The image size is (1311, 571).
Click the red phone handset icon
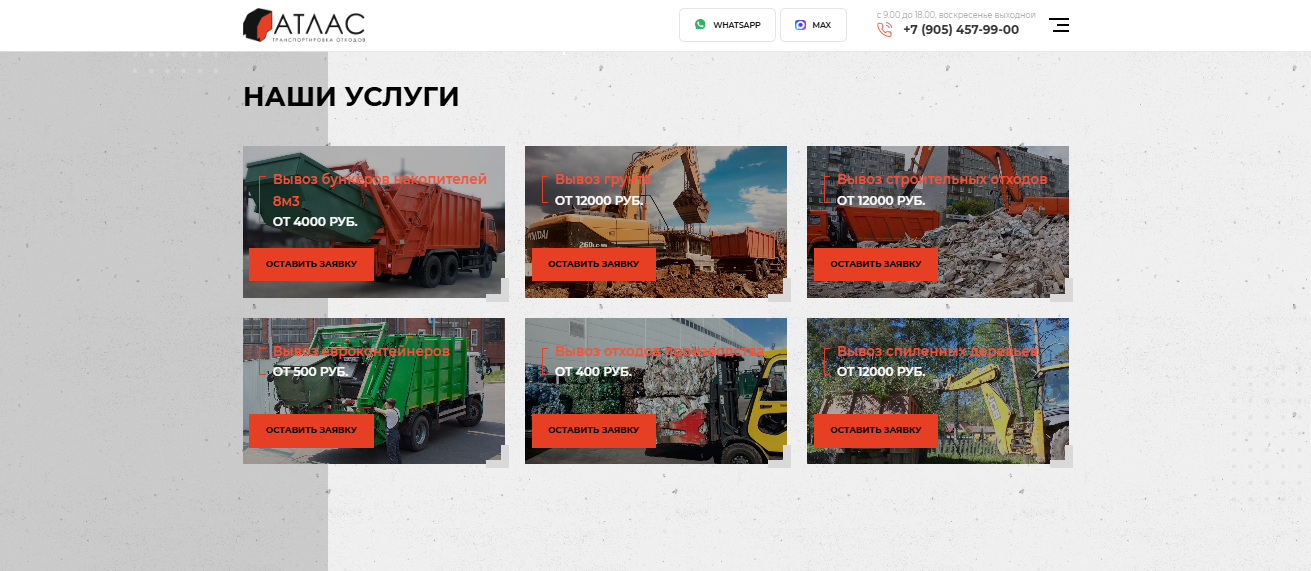[x=884, y=30]
